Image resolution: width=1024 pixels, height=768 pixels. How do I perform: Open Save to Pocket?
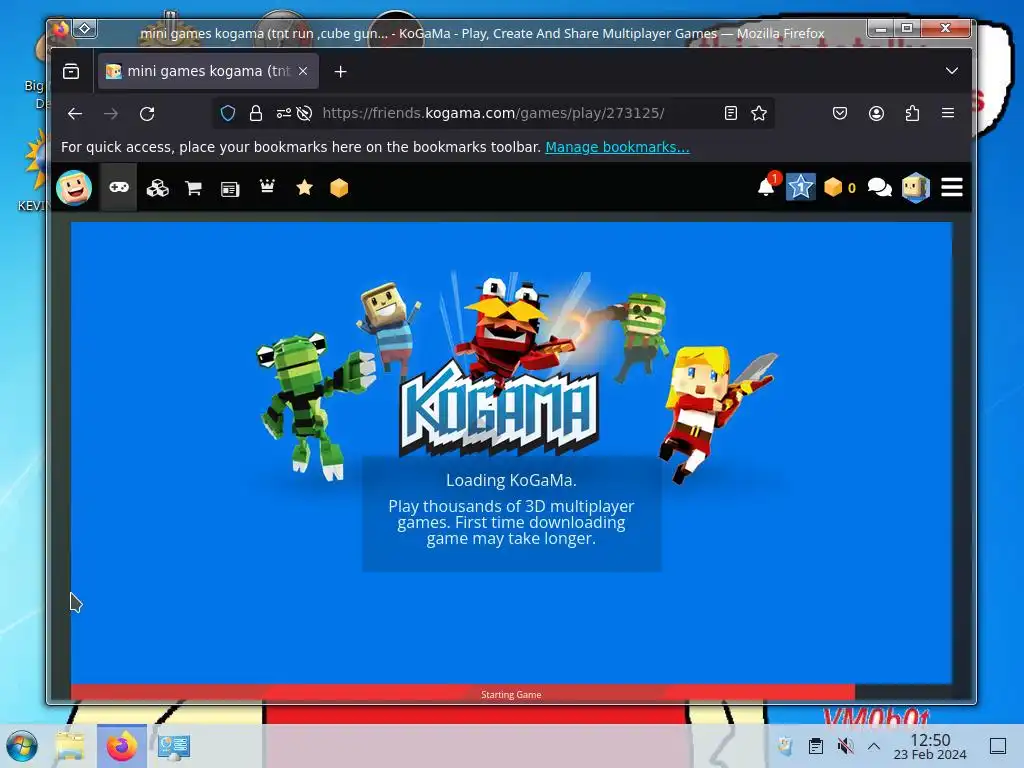click(840, 113)
